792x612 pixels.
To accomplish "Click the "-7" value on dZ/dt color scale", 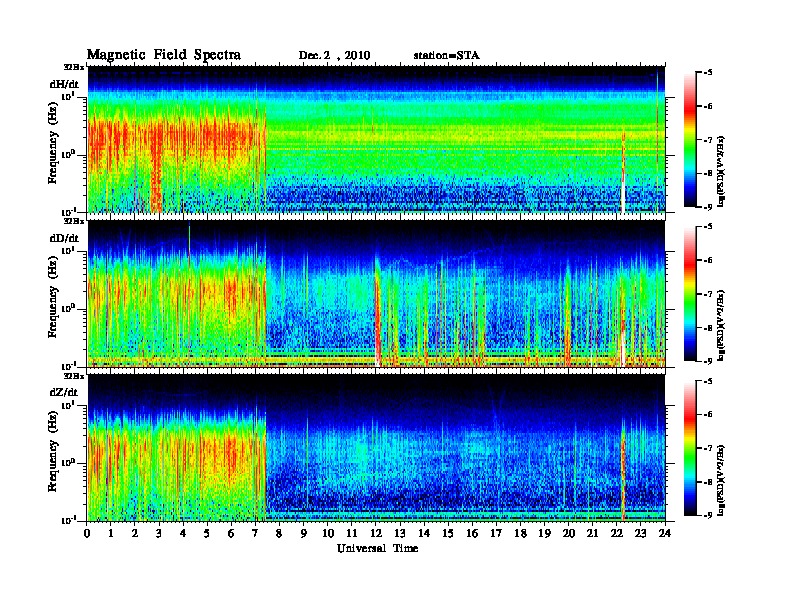I will point(708,448).
